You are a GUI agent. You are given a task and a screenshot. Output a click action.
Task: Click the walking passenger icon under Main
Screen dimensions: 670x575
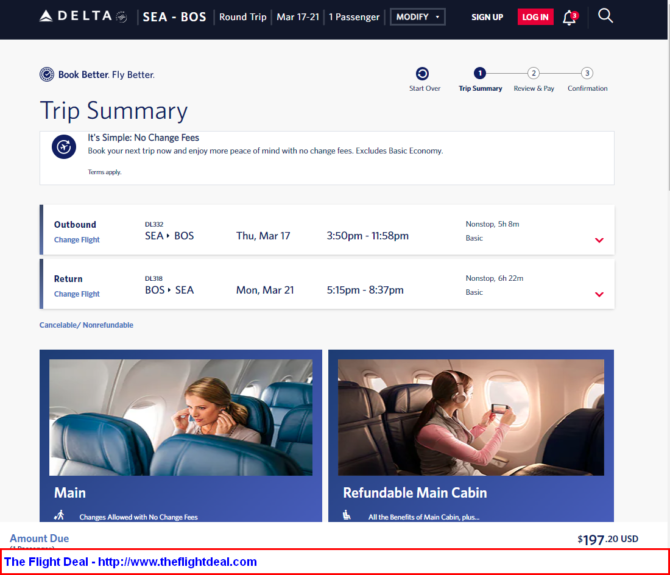click(59, 515)
